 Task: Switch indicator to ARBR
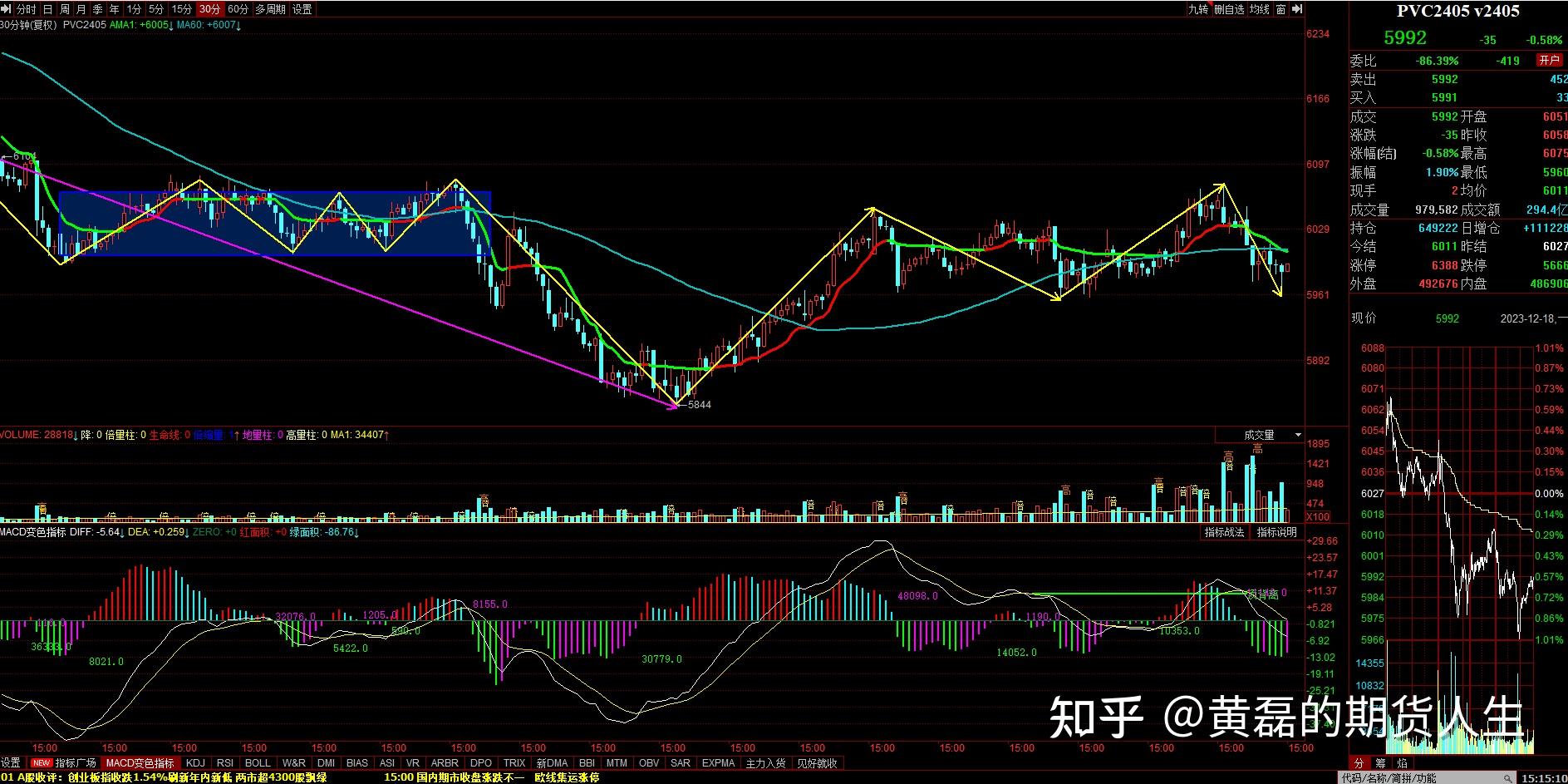(x=445, y=762)
